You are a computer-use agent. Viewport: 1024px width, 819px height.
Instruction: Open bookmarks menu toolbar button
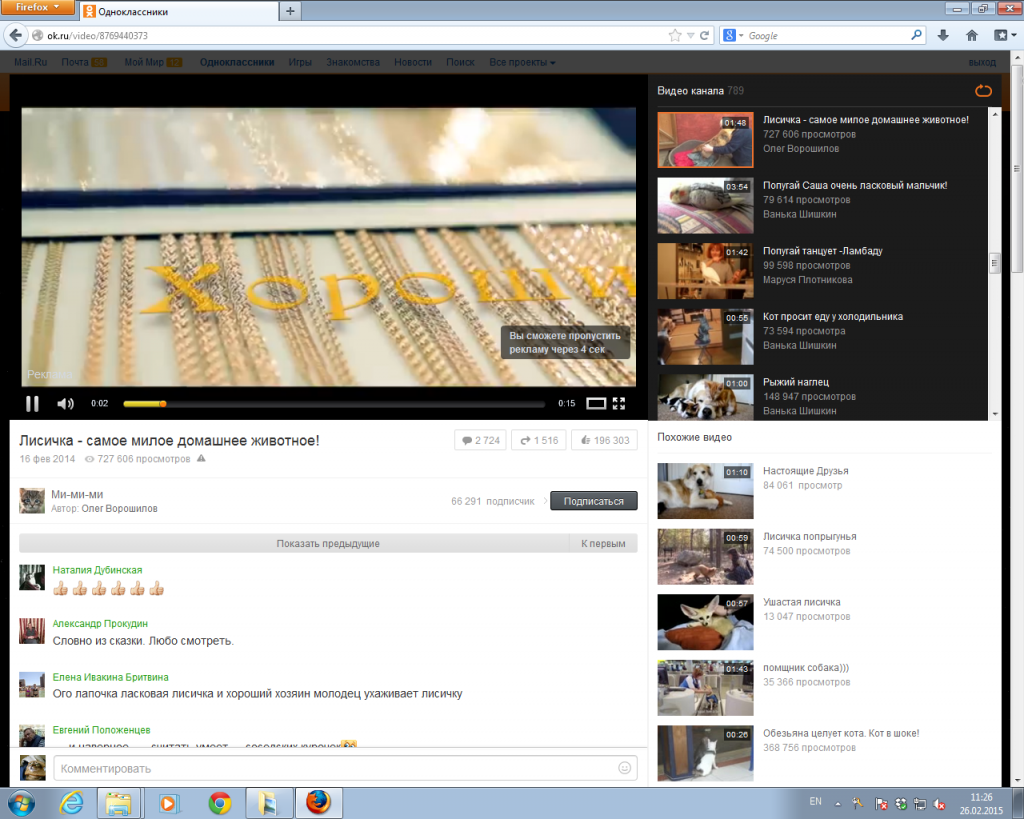[1003, 35]
